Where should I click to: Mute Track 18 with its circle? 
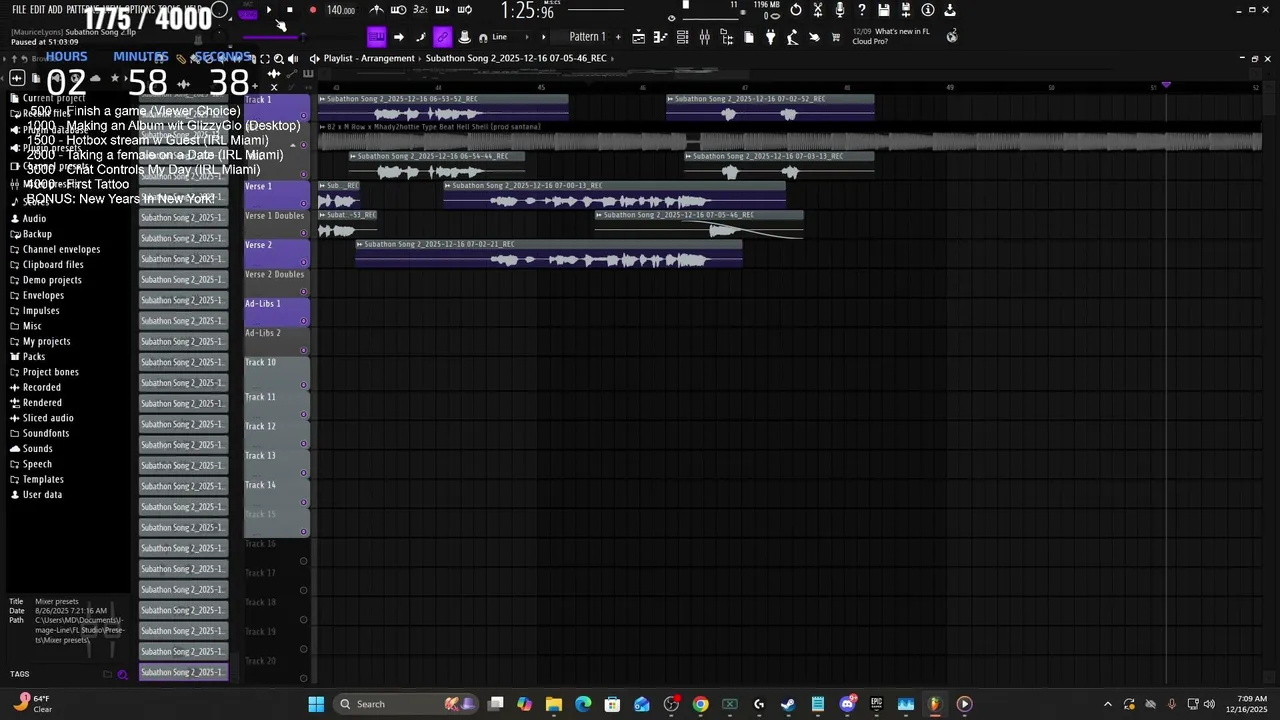pos(303,619)
